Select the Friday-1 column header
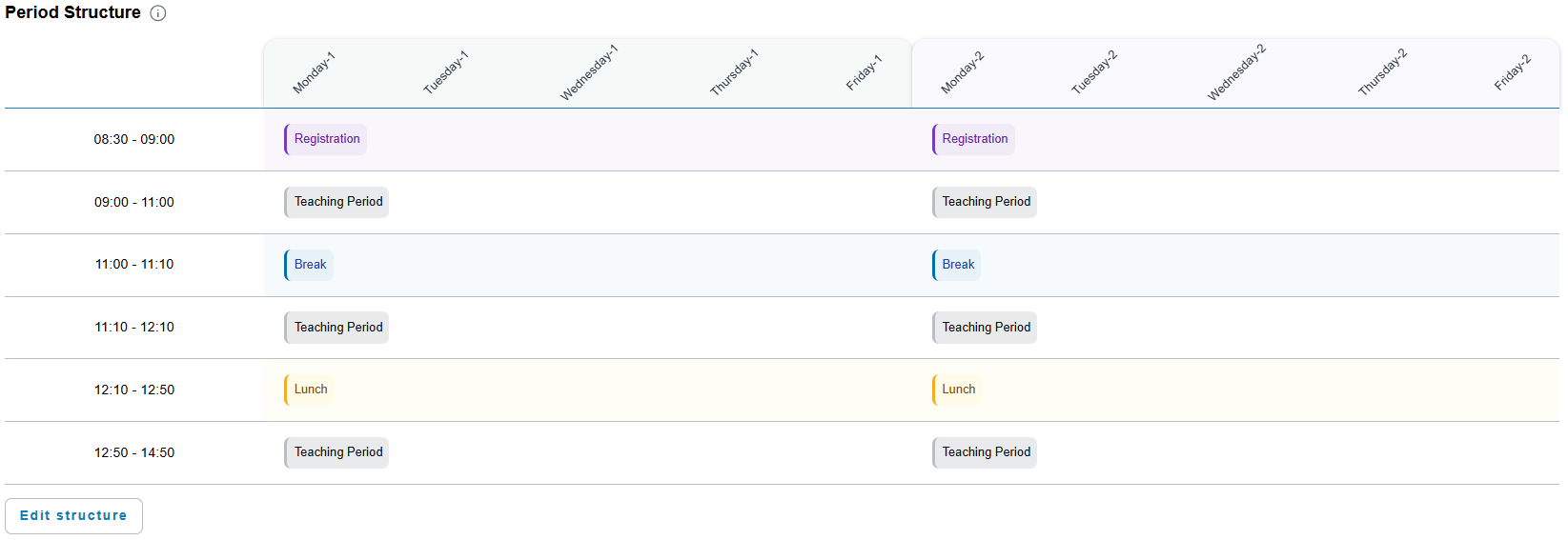This screenshot has height=540, width=1568. click(864, 72)
